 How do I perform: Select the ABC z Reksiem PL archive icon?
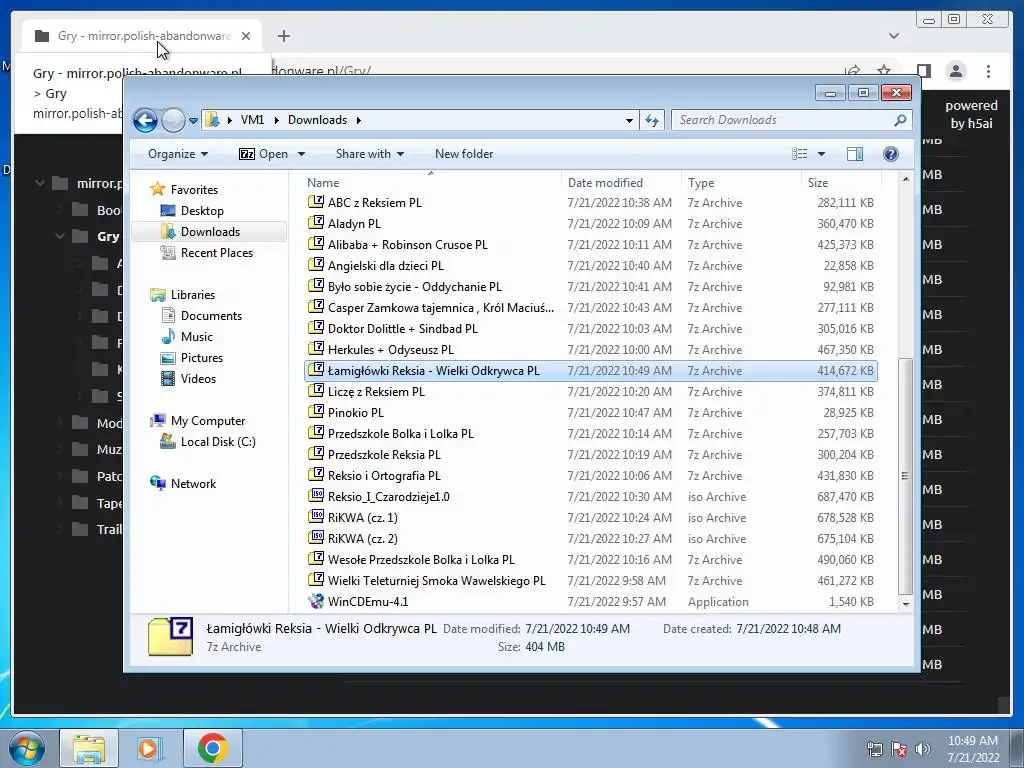(316, 202)
